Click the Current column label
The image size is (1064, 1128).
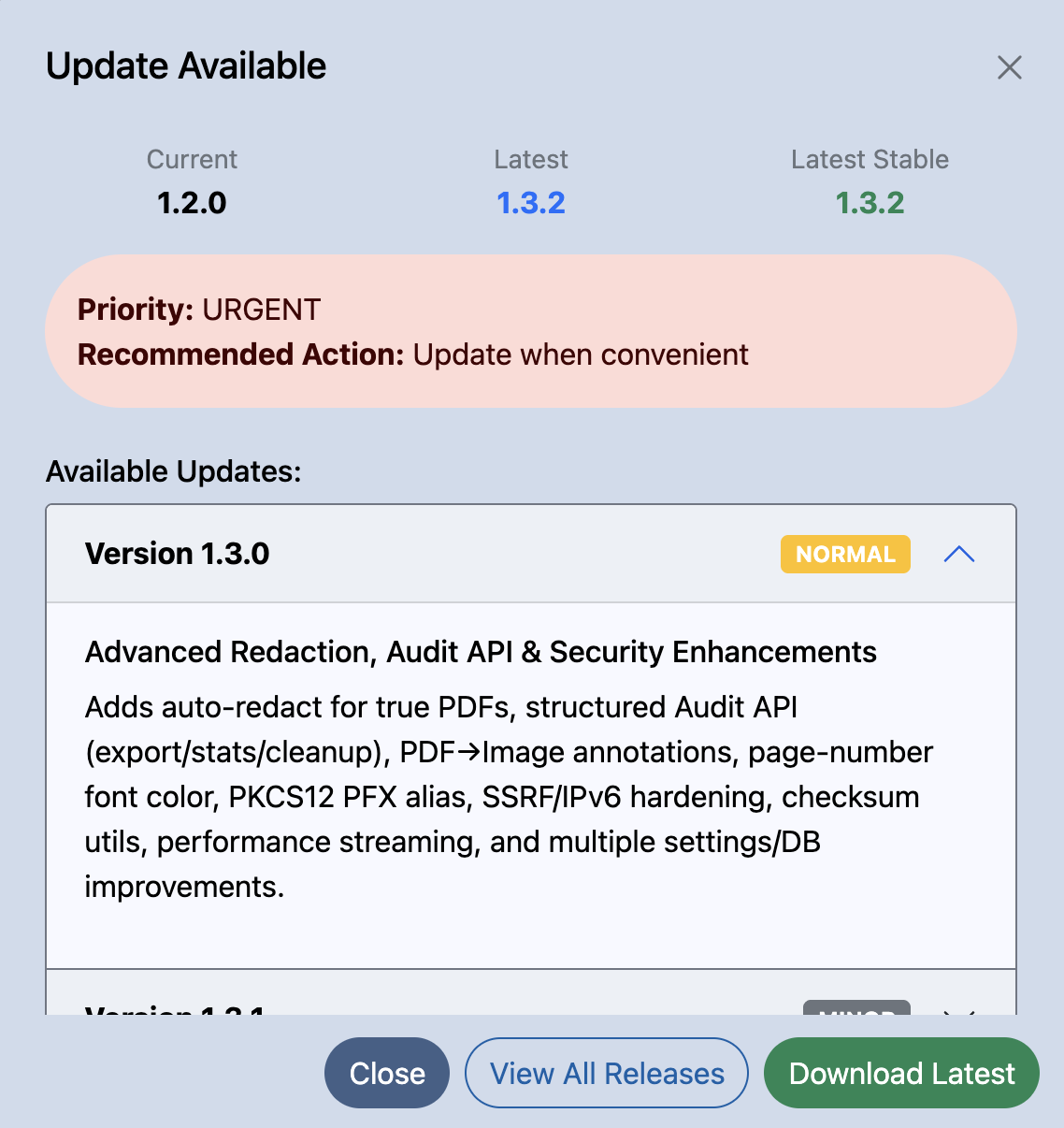coord(192,160)
